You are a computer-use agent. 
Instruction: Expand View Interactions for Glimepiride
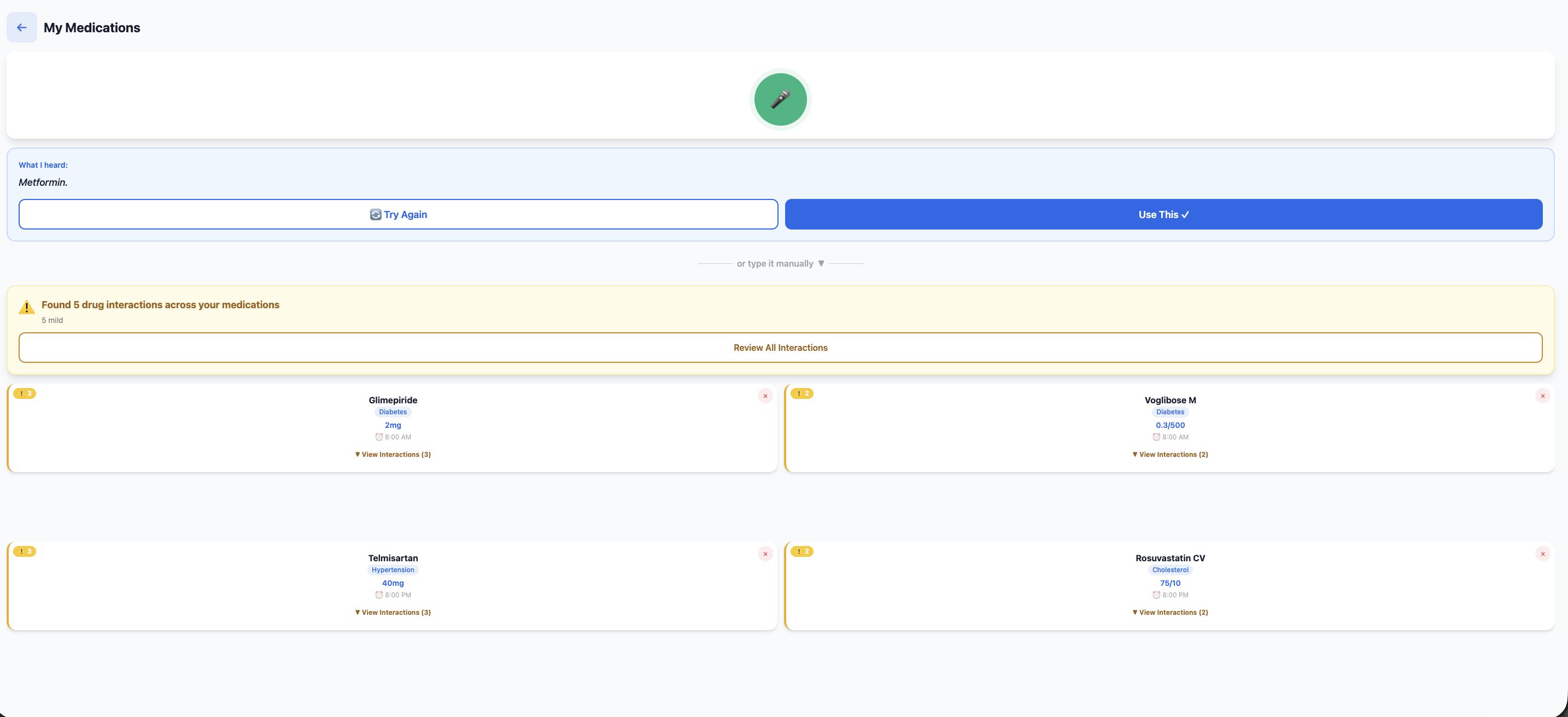coord(393,455)
